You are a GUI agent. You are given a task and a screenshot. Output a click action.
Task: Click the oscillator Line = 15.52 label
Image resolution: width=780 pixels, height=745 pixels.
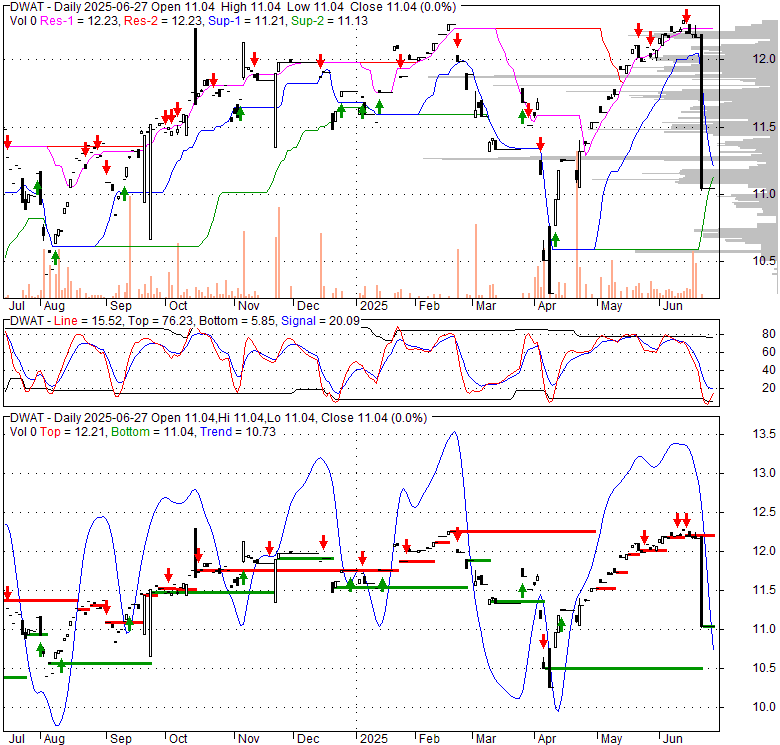87,321
